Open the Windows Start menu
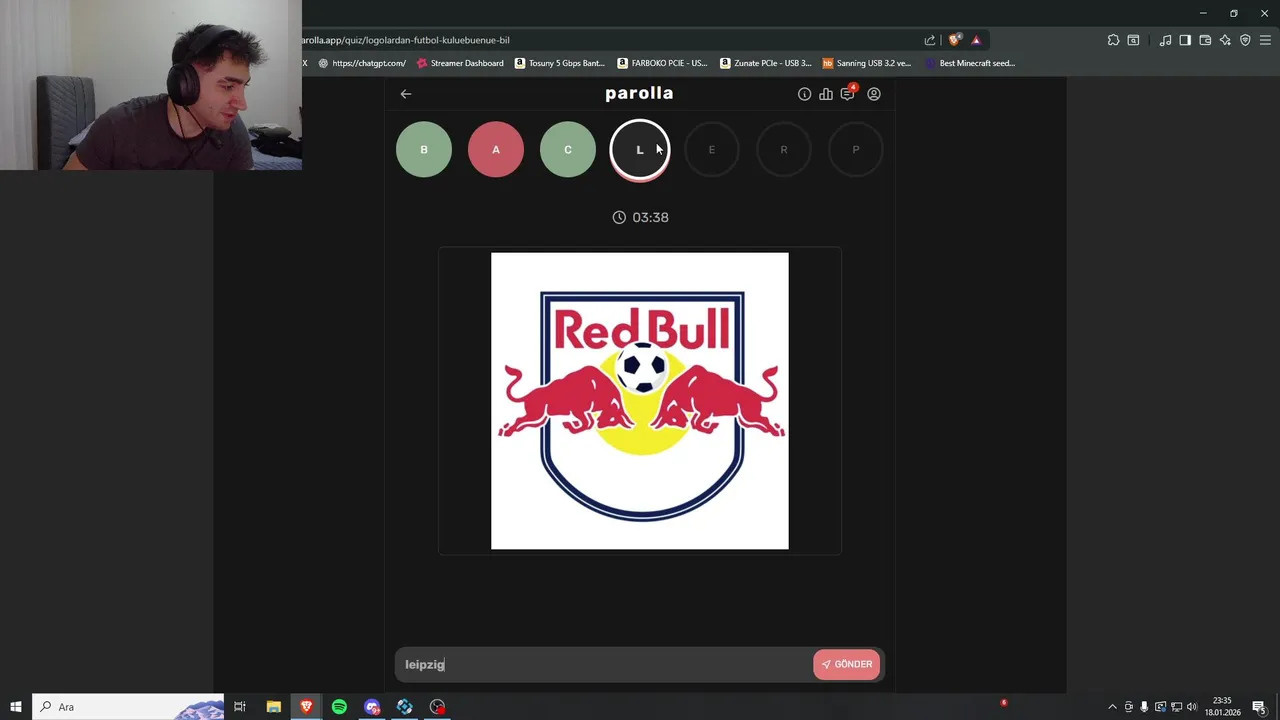The image size is (1280, 720). 16,707
